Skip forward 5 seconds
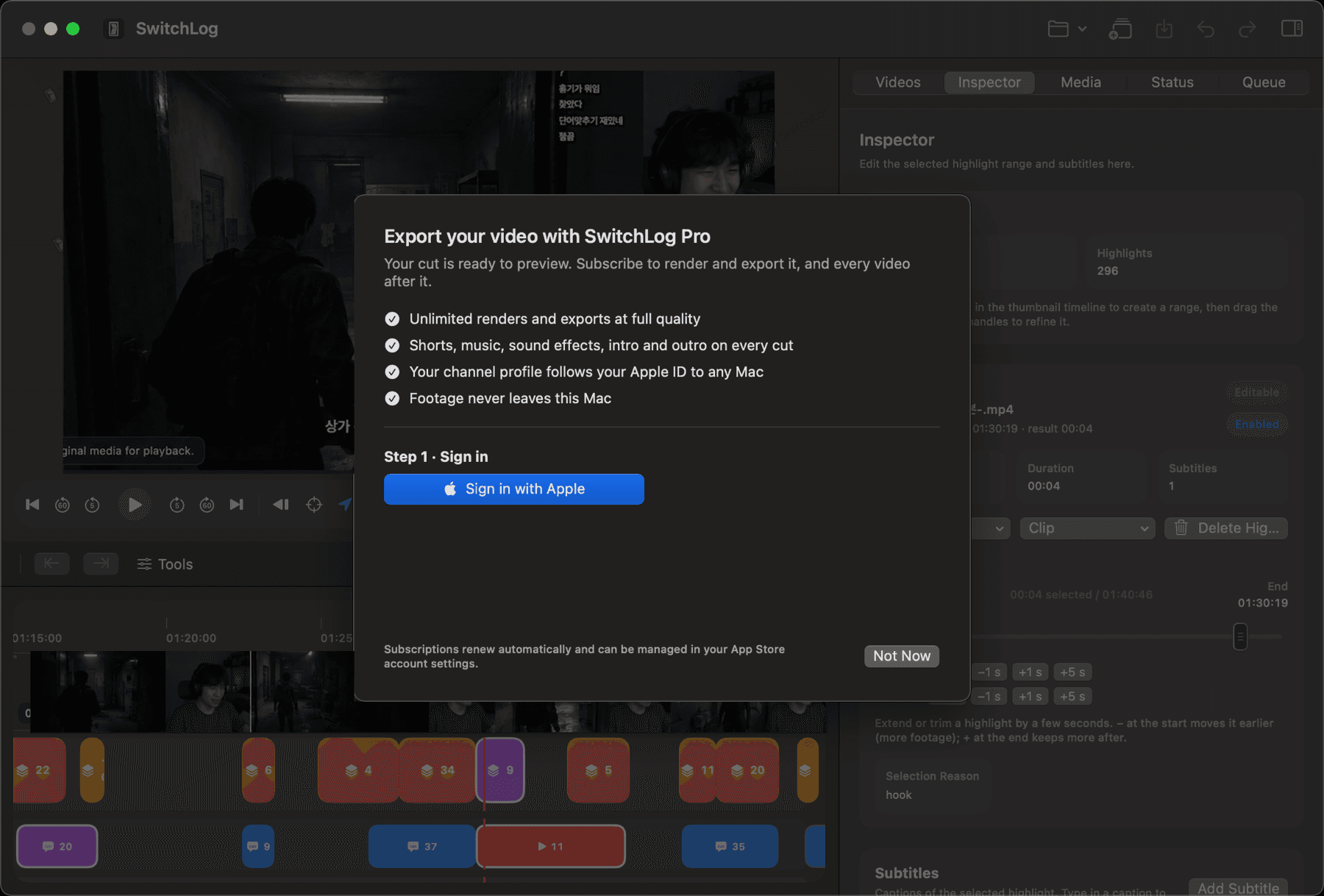 pyautogui.click(x=177, y=505)
